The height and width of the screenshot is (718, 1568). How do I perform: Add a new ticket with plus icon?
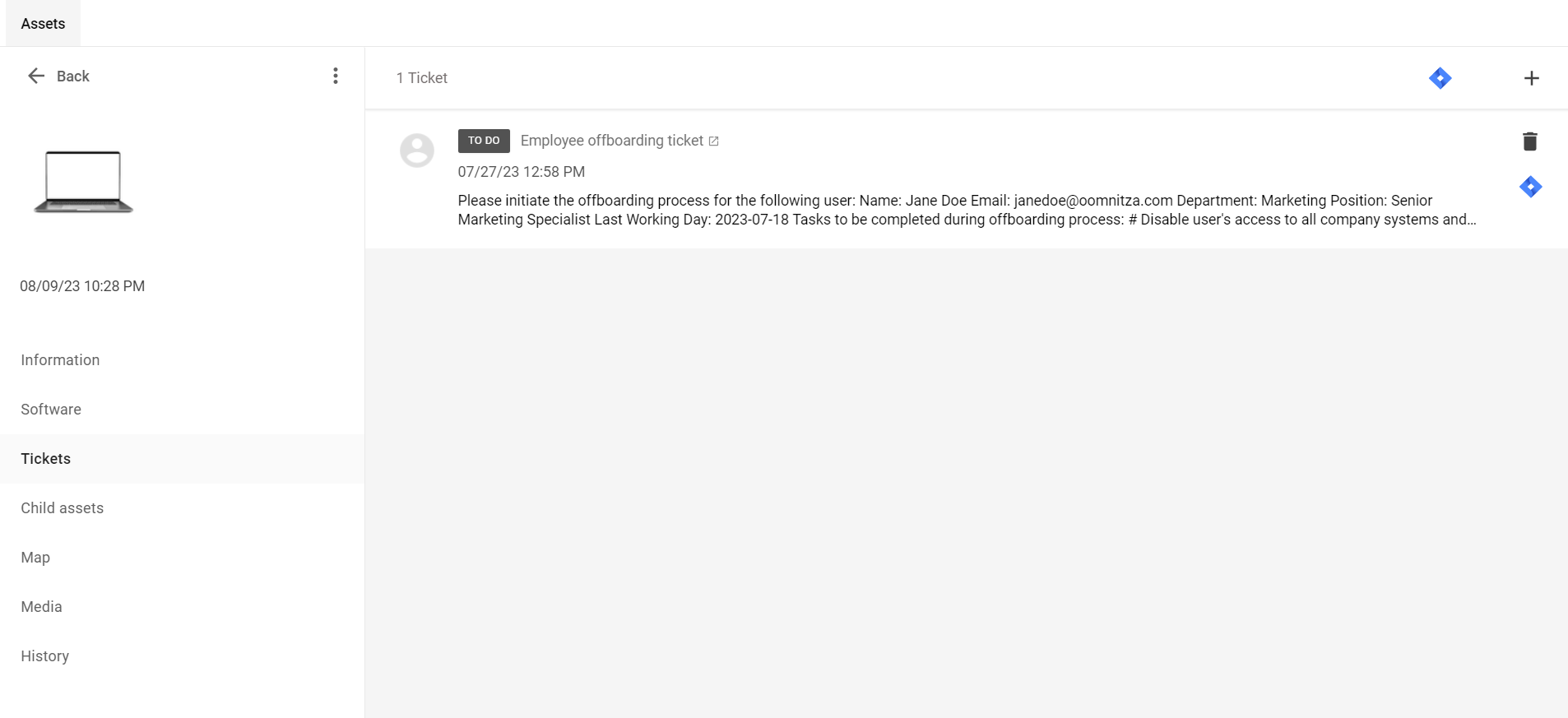(x=1531, y=78)
